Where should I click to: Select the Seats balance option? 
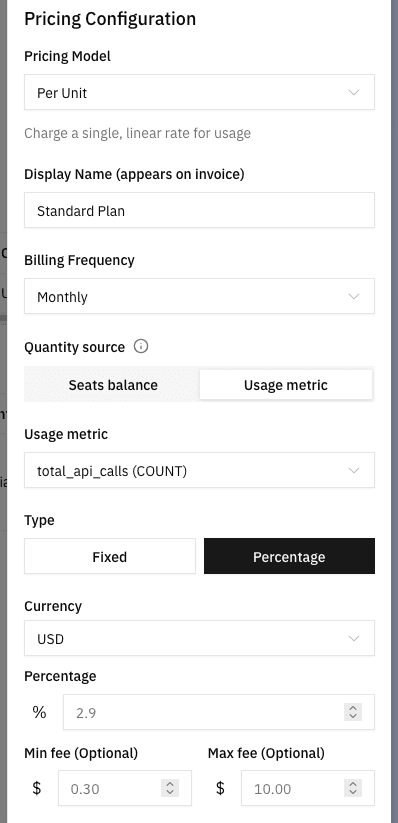click(113, 385)
